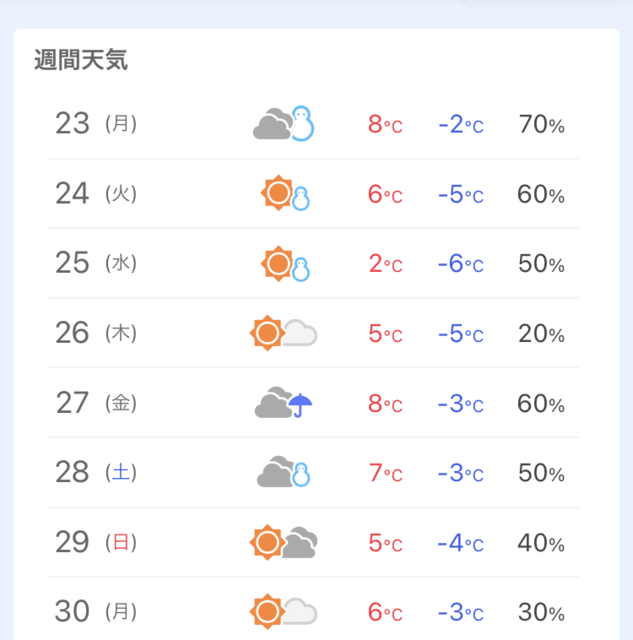Click the 30% precipitation value for the 30th
This screenshot has height=640, width=633.
click(x=541, y=612)
